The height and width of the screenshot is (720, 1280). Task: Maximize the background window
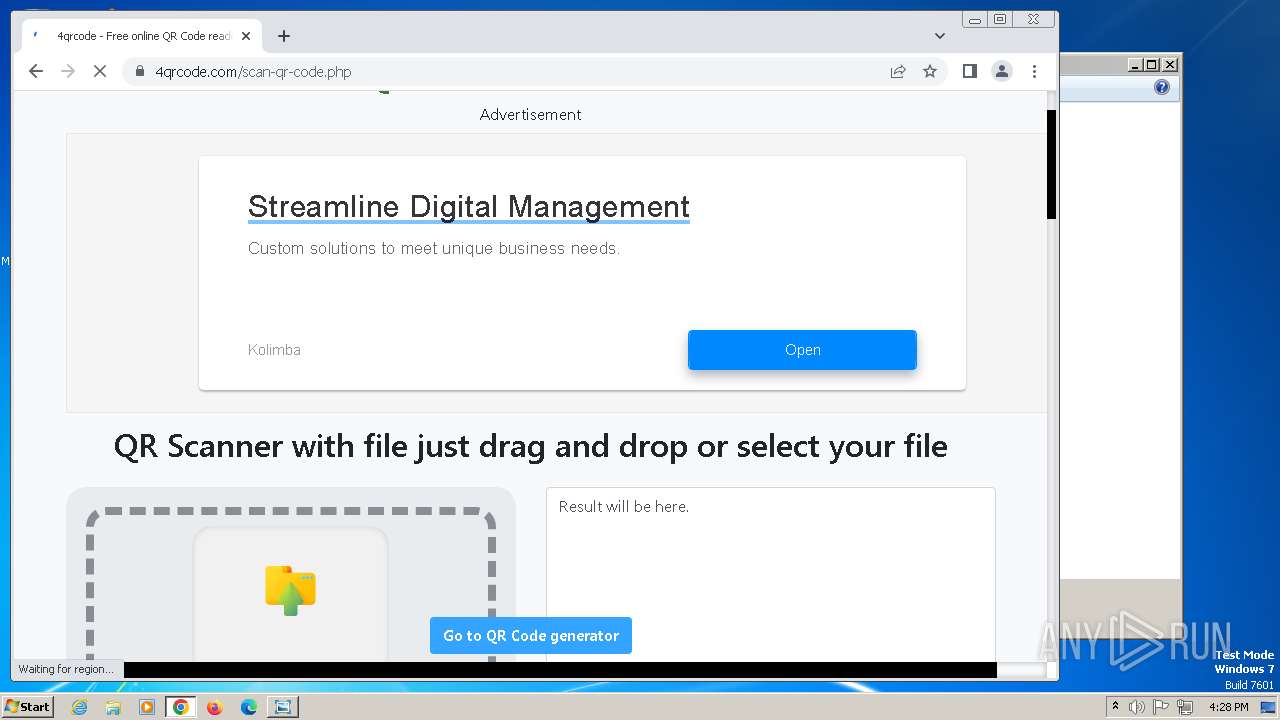click(x=1152, y=64)
